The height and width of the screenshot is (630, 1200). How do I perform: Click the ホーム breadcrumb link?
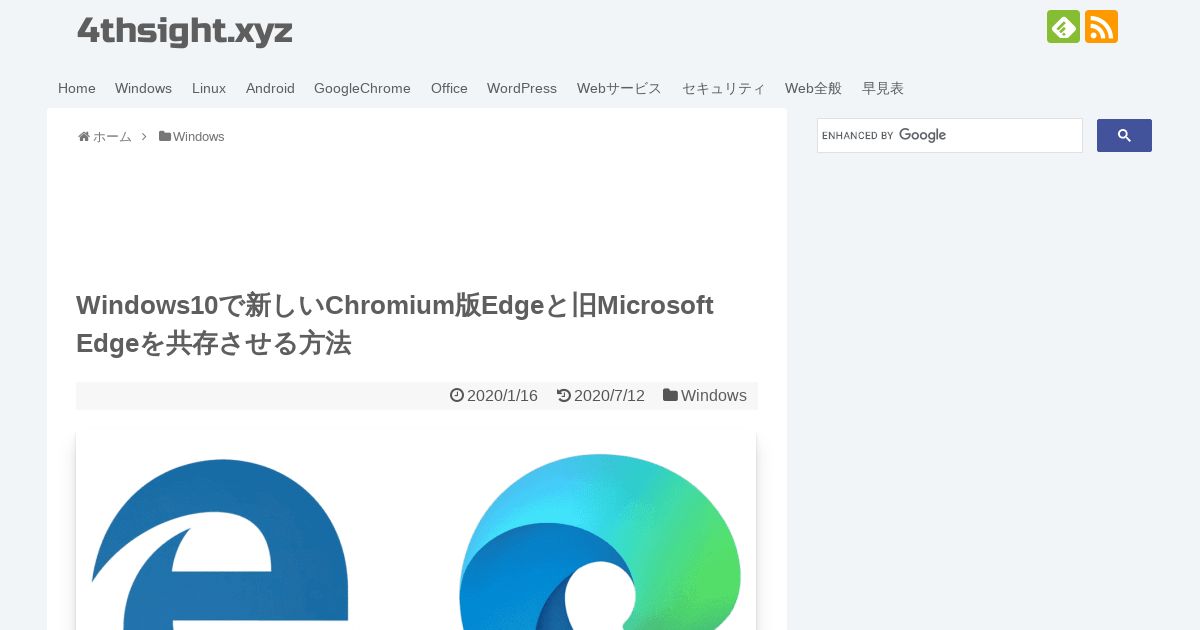click(x=112, y=137)
